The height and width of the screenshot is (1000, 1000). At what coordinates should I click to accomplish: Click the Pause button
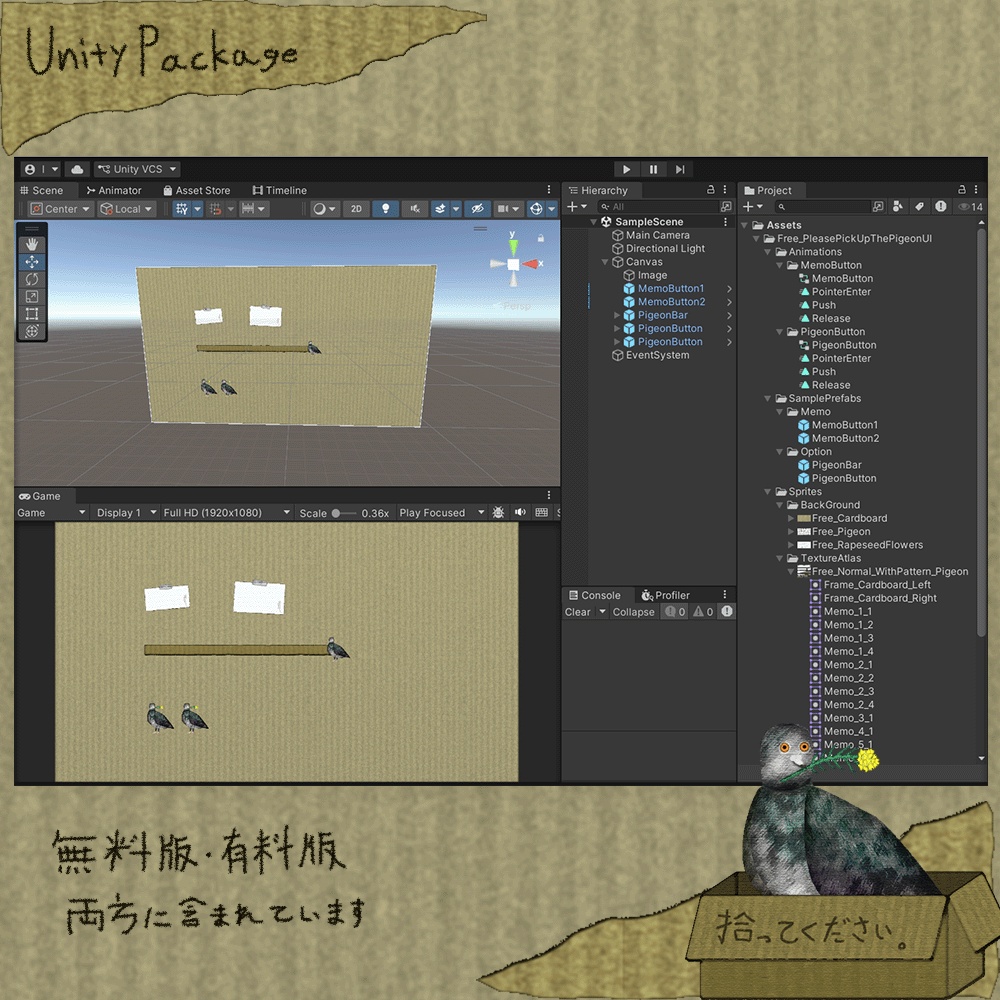[653, 169]
